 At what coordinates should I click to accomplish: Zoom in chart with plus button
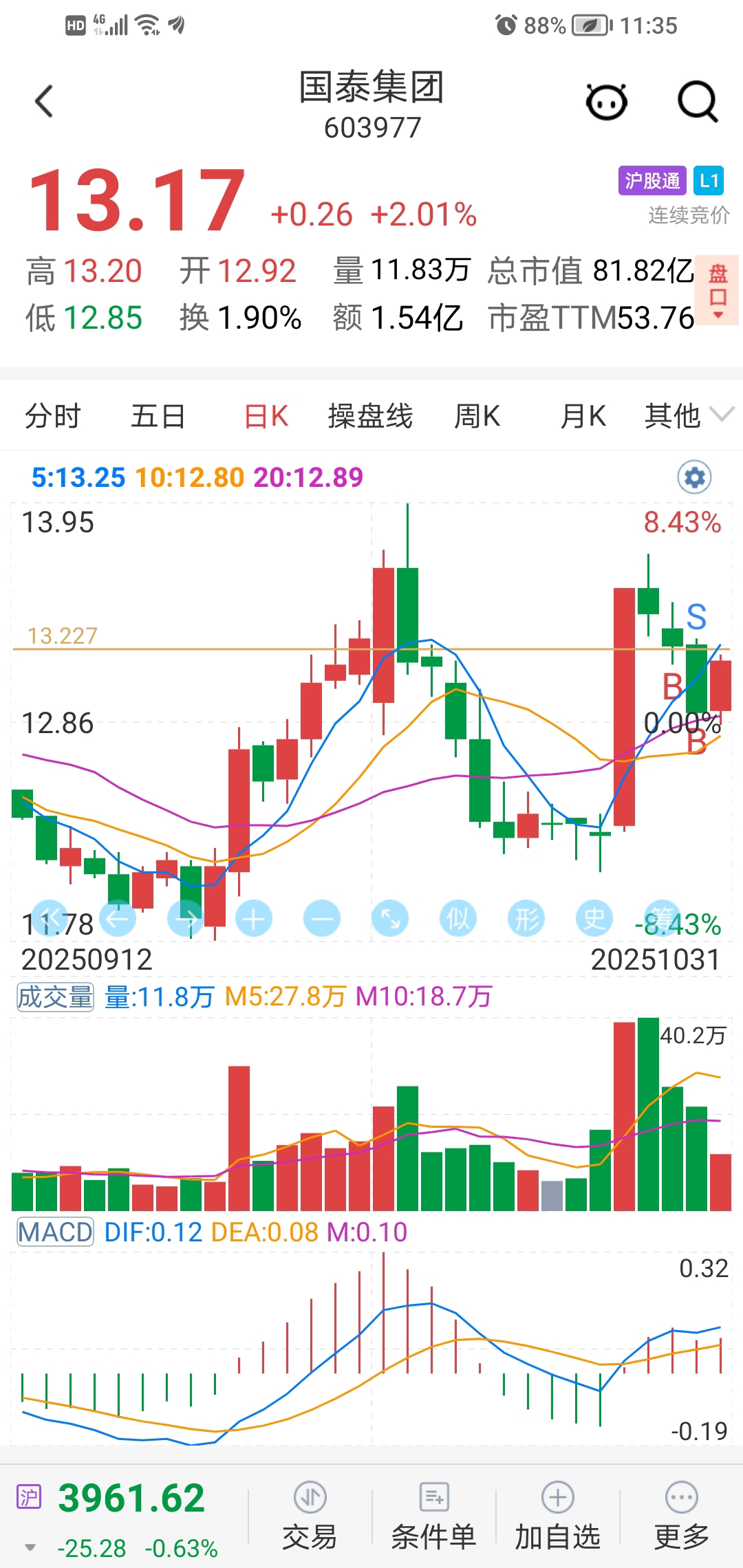pos(254,919)
